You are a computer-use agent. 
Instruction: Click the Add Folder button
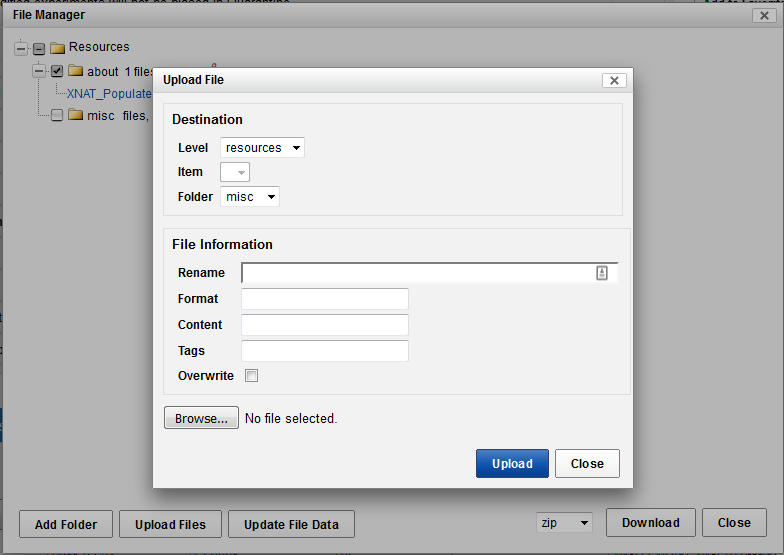tap(66, 524)
